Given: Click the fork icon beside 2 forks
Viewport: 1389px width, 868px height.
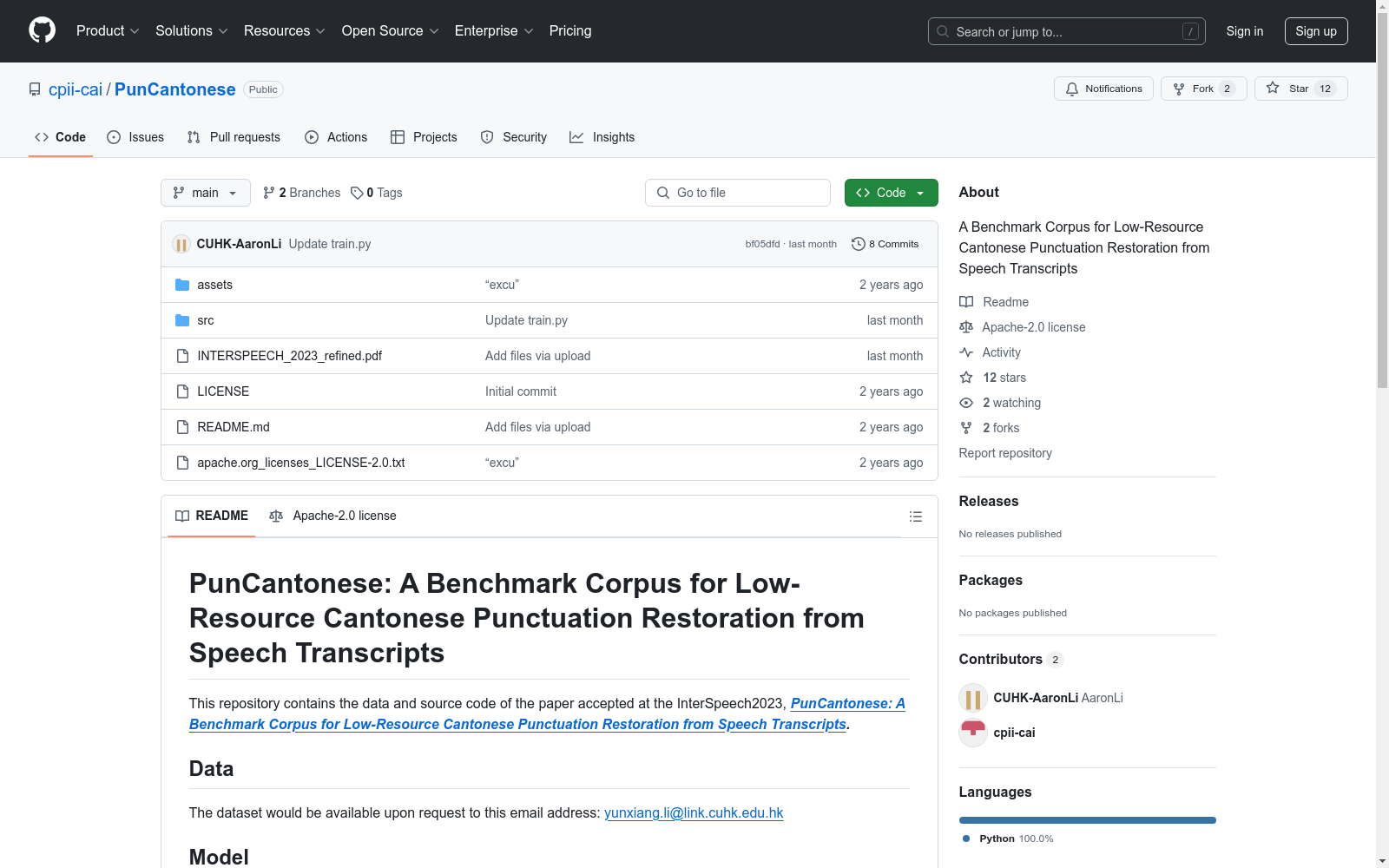Looking at the screenshot, I should click(x=966, y=428).
